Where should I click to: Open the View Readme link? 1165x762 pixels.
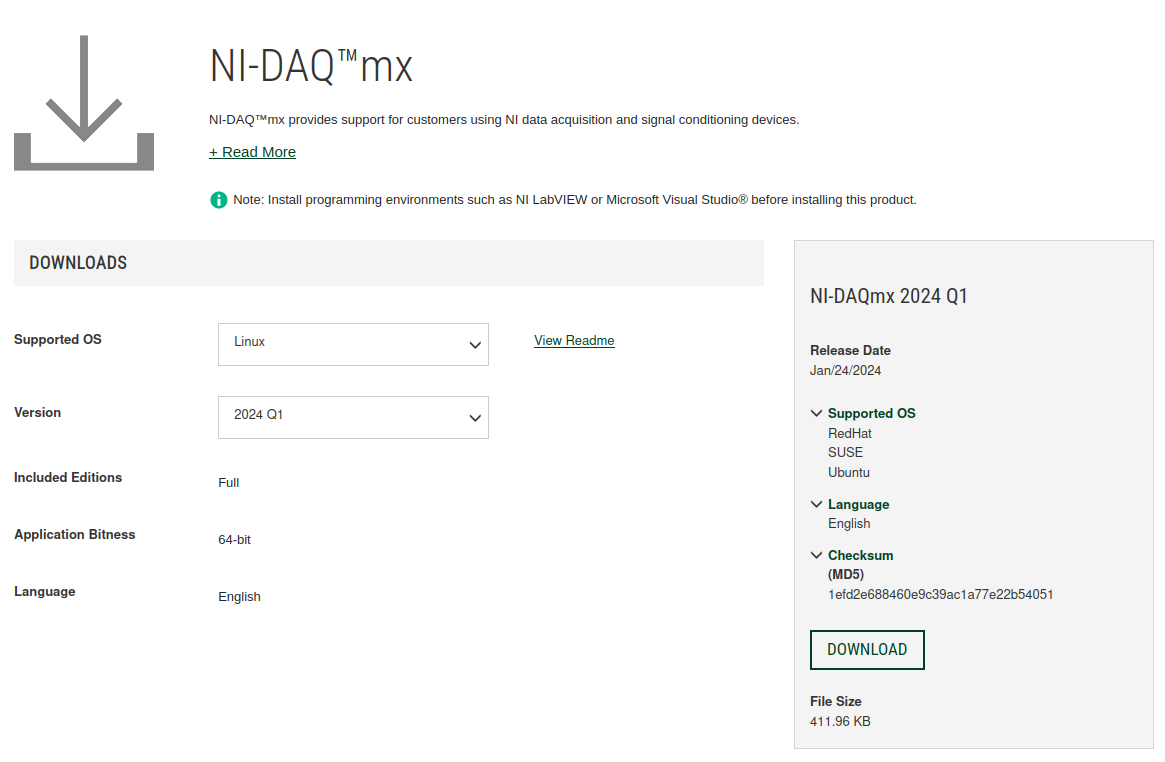[x=574, y=341]
